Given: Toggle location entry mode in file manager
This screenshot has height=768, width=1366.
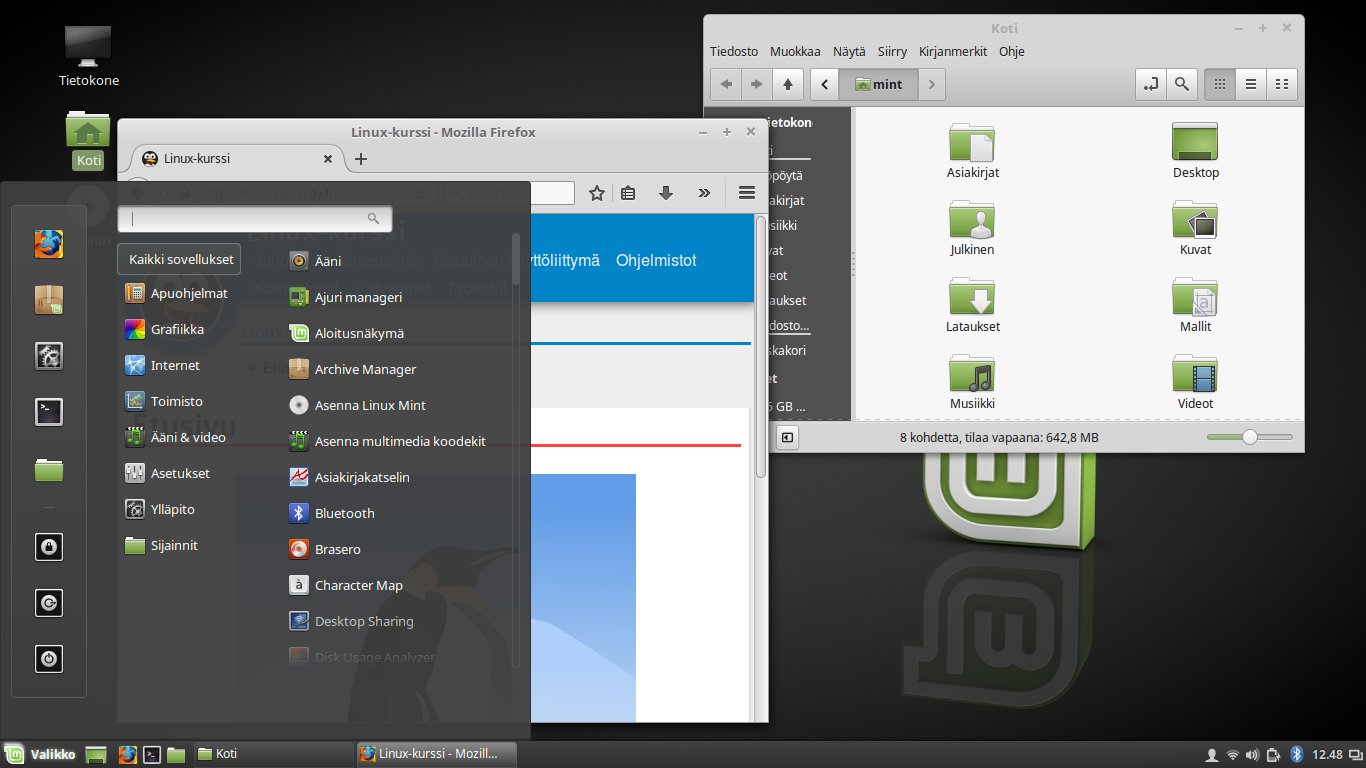Looking at the screenshot, I should [x=1151, y=85].
